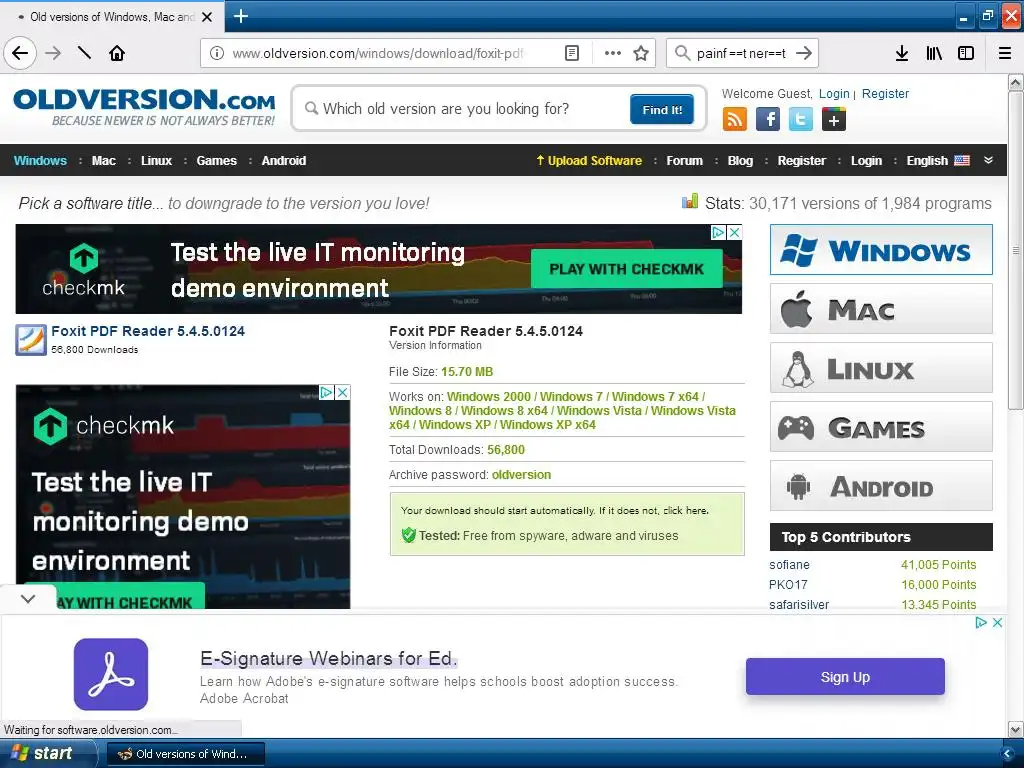1024x768 pixels.
Task: Show the sidebar panel
Action: coord(966,54)
